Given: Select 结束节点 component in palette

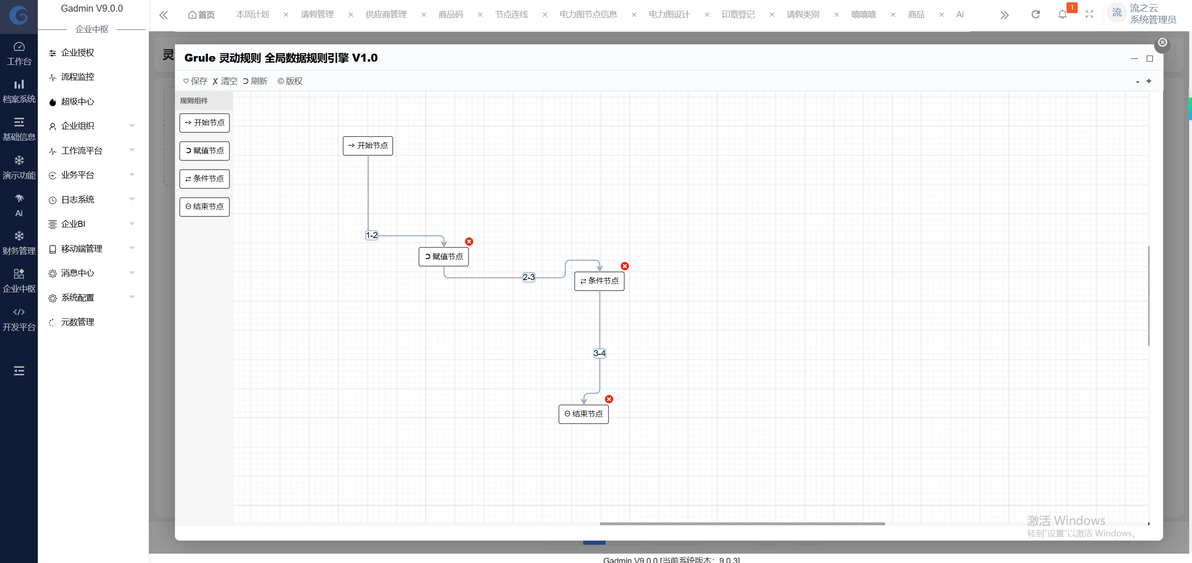Looking at the screenshot, I should (x=204, y=207).
